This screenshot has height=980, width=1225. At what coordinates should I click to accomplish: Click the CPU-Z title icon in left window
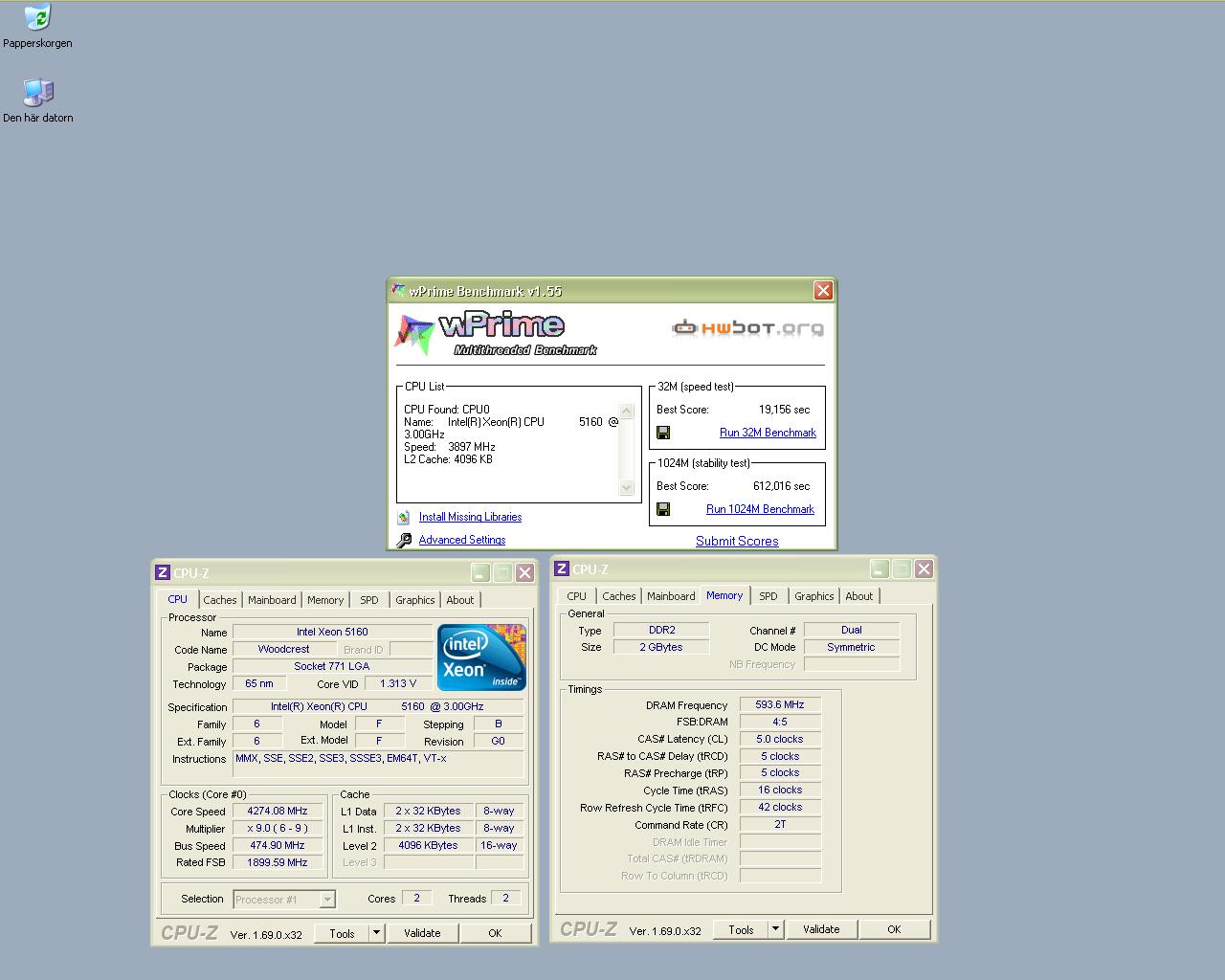(x=163, y=572)
